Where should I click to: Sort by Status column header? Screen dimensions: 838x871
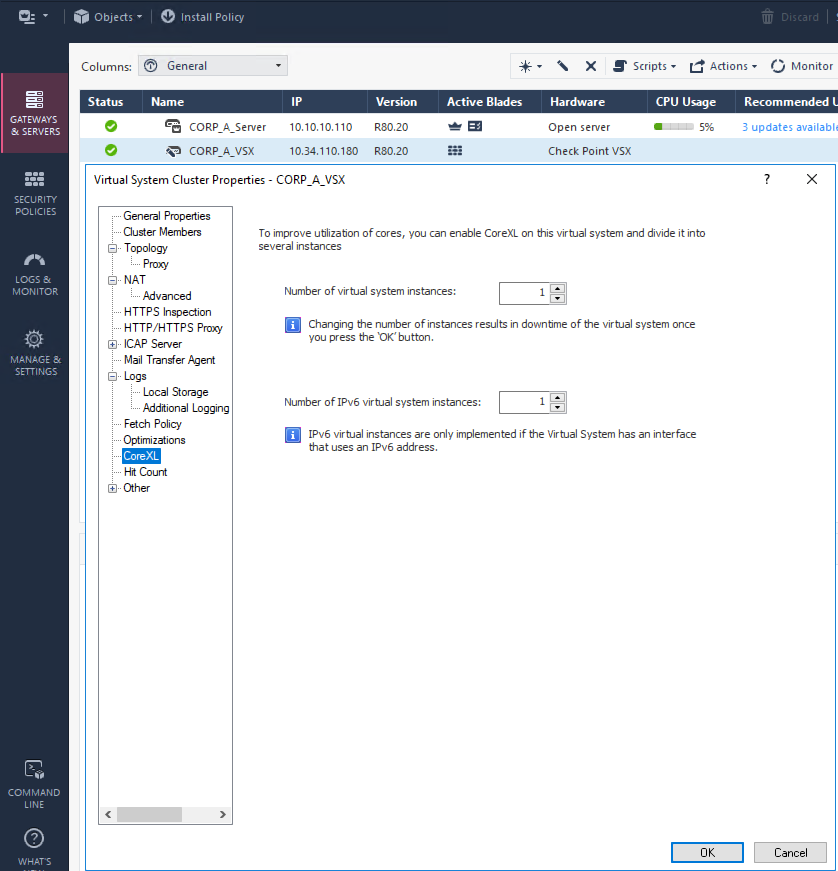tap(111, 102)
